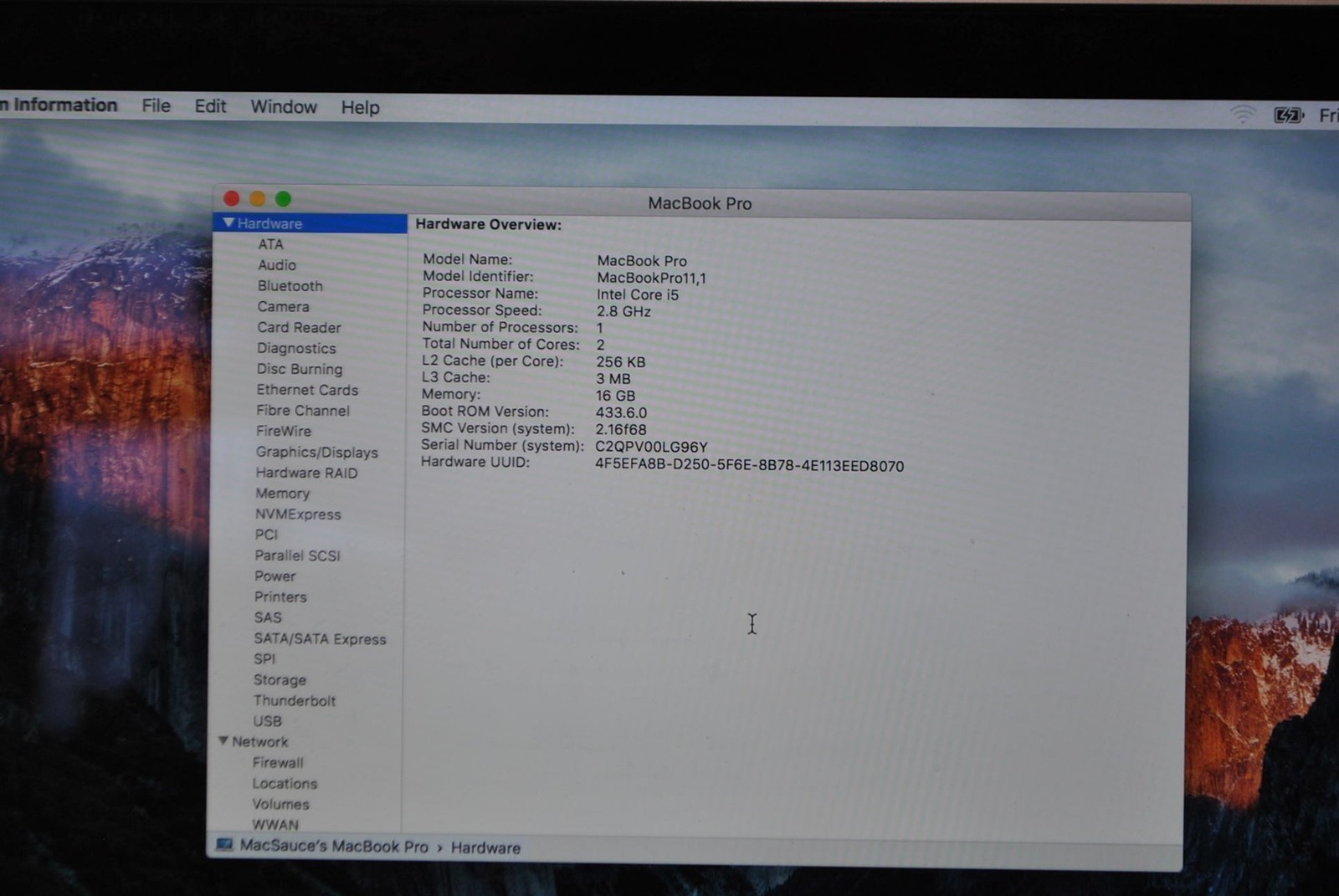
Task: Select Ethernet Cards in the sidebar
Action: click(307, 390)
